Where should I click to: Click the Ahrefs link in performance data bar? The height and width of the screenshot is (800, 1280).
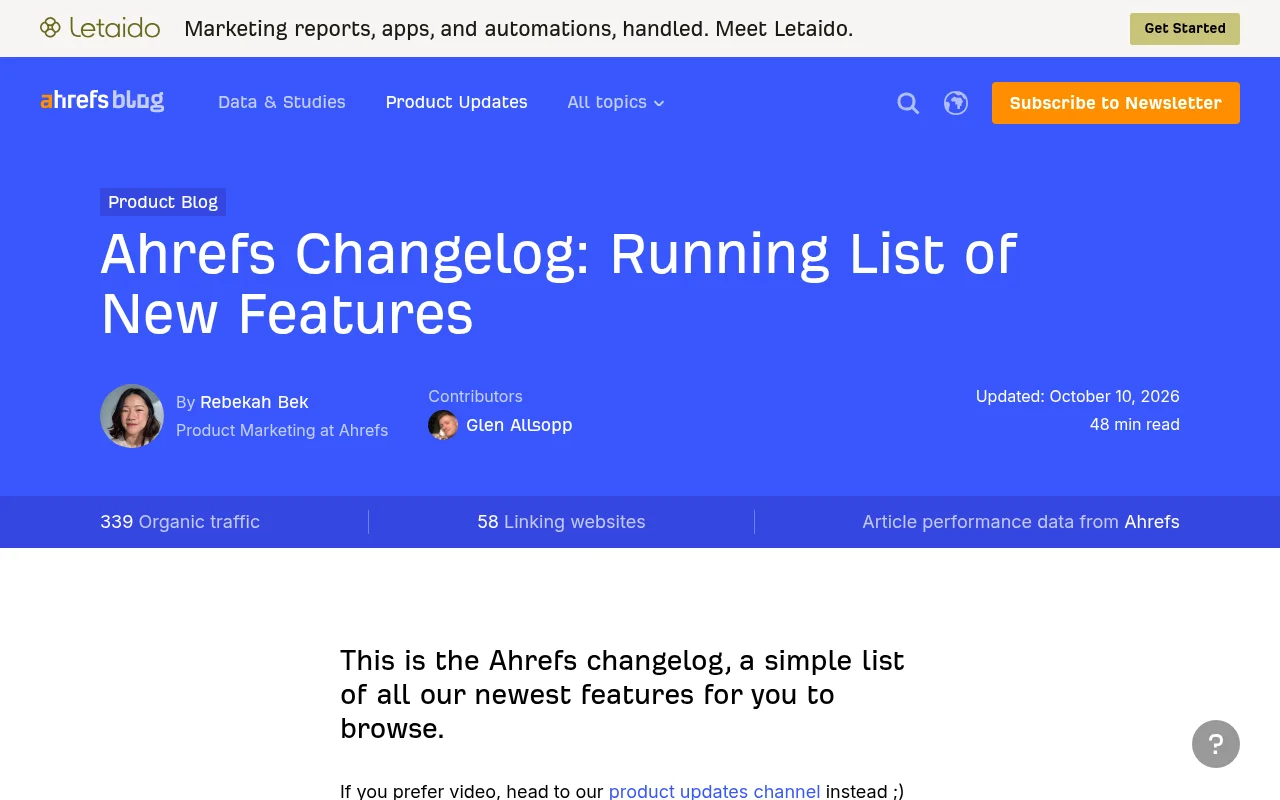[x=1152, y=522]
